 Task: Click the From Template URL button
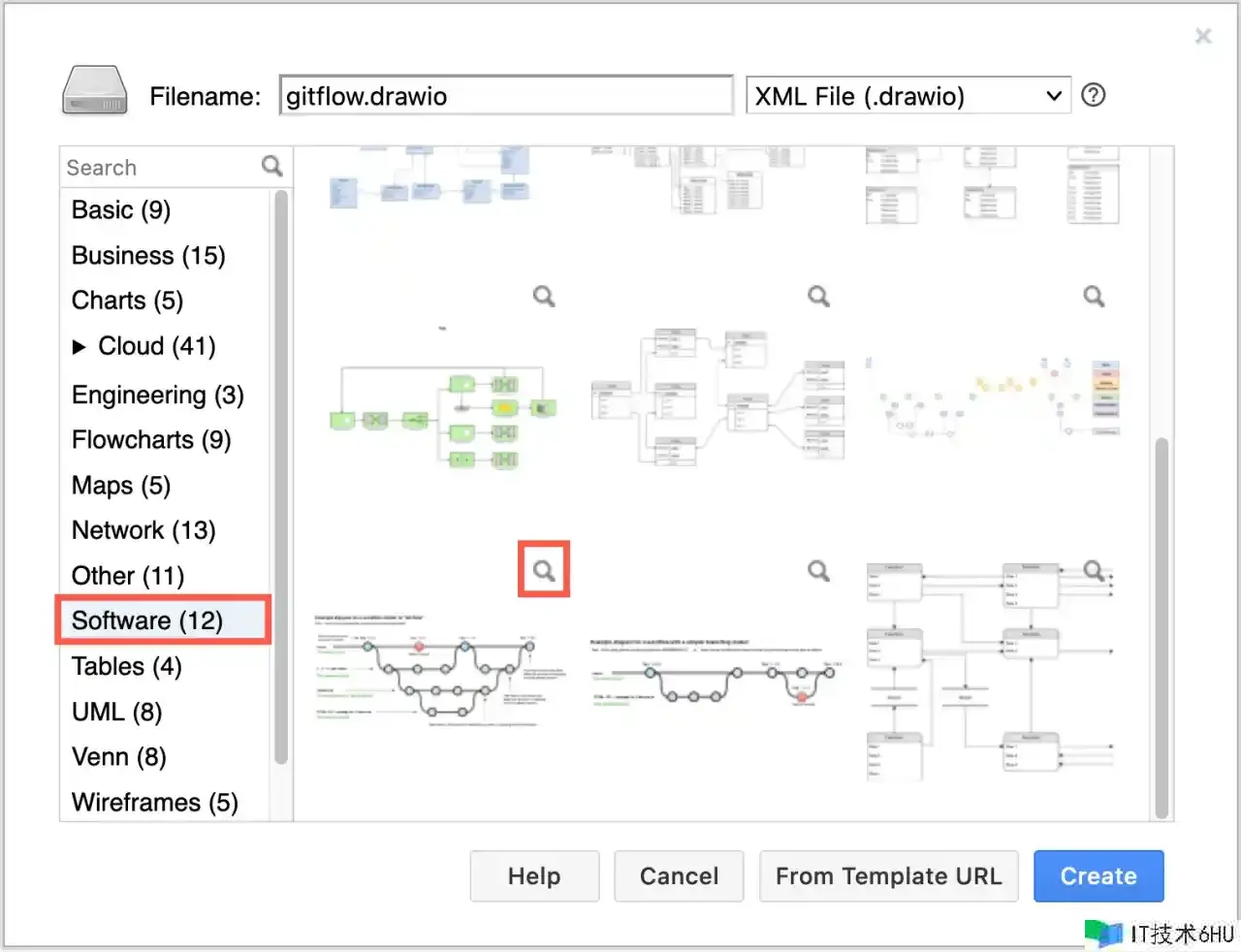(888, 876)
